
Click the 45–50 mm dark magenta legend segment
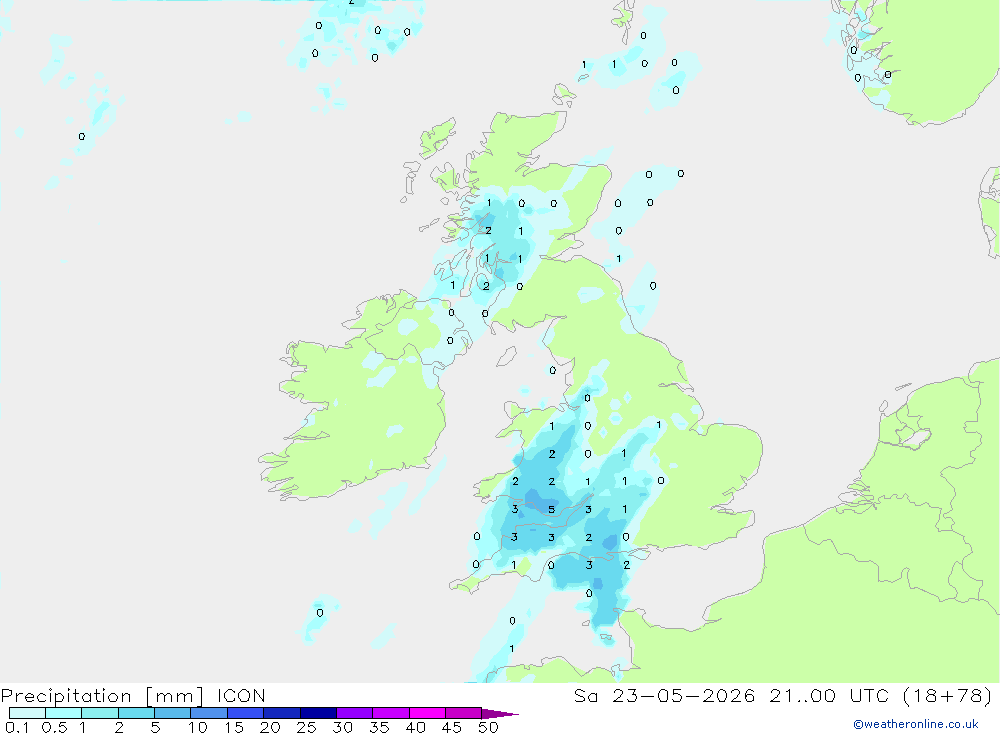coord(464,713)
